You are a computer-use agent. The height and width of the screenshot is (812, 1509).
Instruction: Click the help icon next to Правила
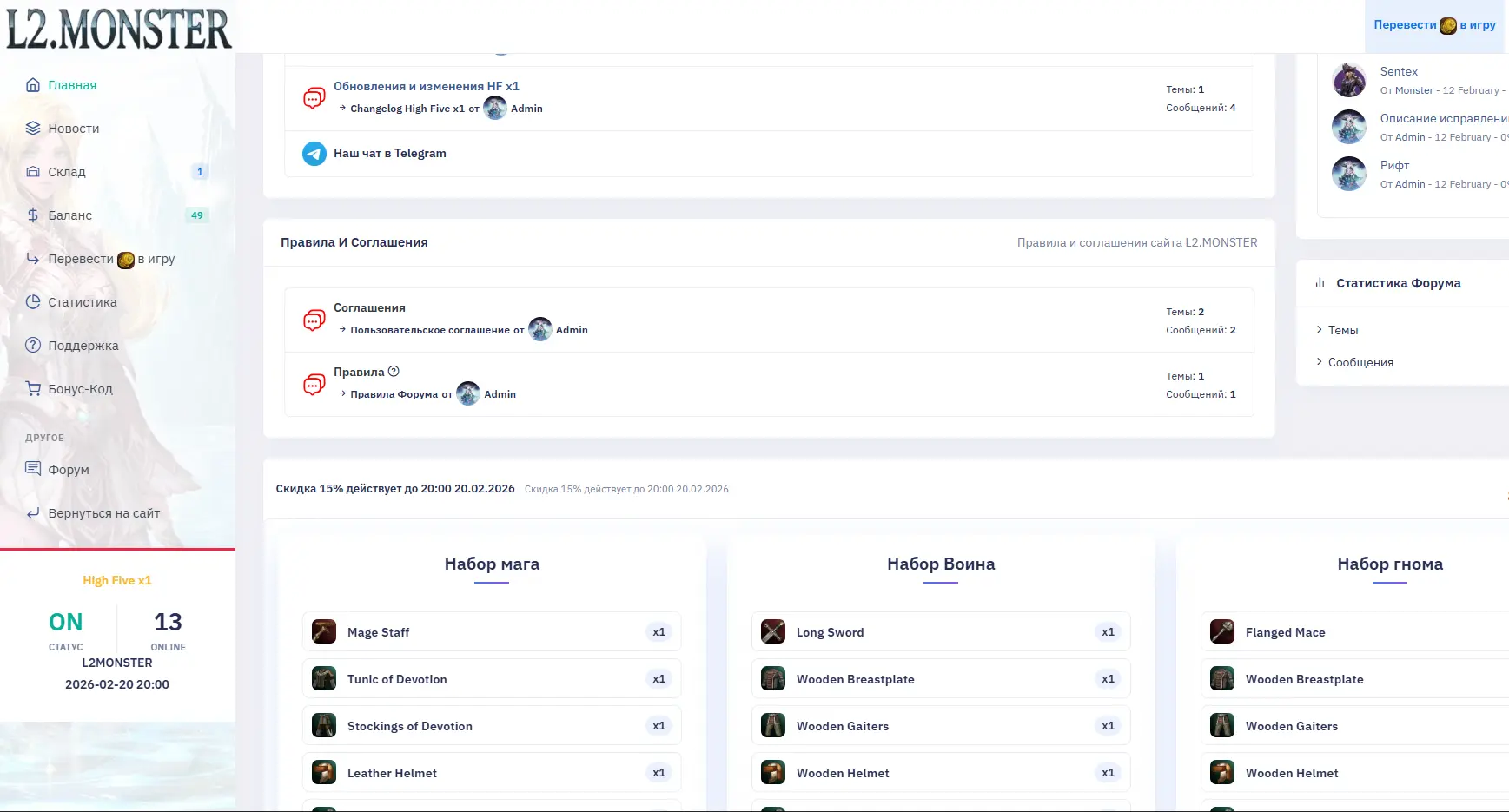pos(394,372)
